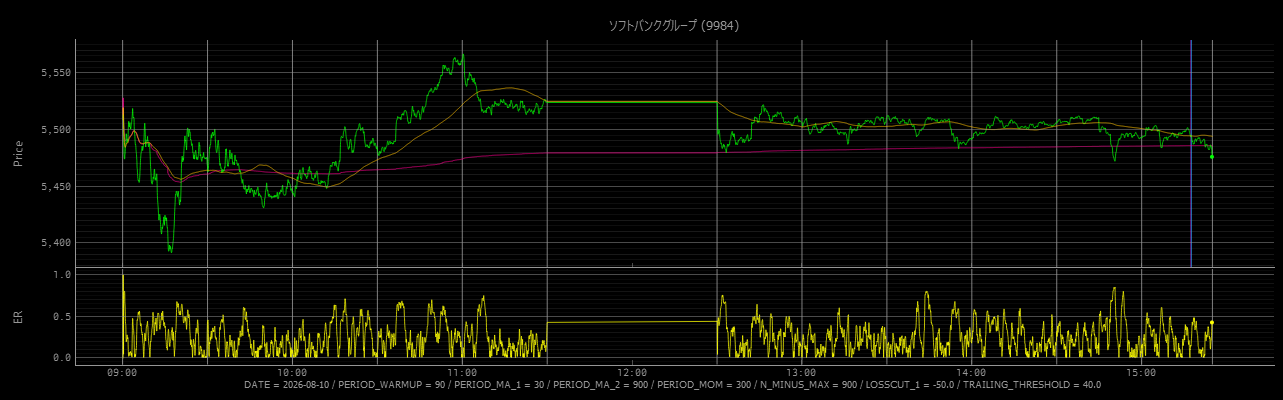Viewport: 1283px width, 400px height.
Task: Click the 12:00 time tick label
Action: pyautogui.click(x=632, y=373)
